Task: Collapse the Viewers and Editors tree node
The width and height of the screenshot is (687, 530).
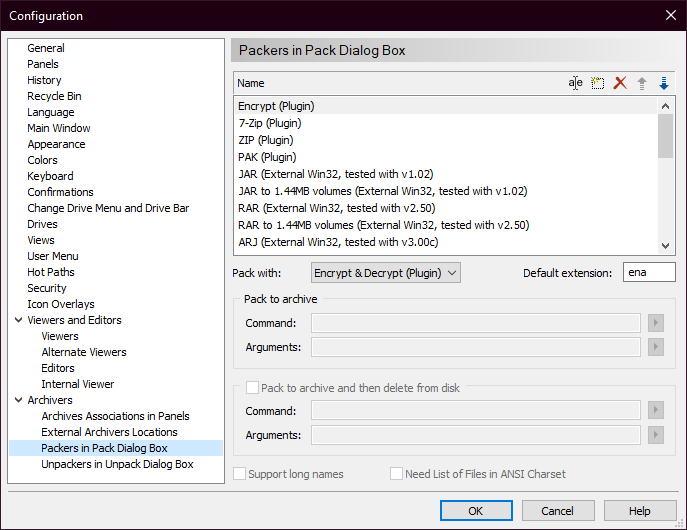Action: coord(18,320)
